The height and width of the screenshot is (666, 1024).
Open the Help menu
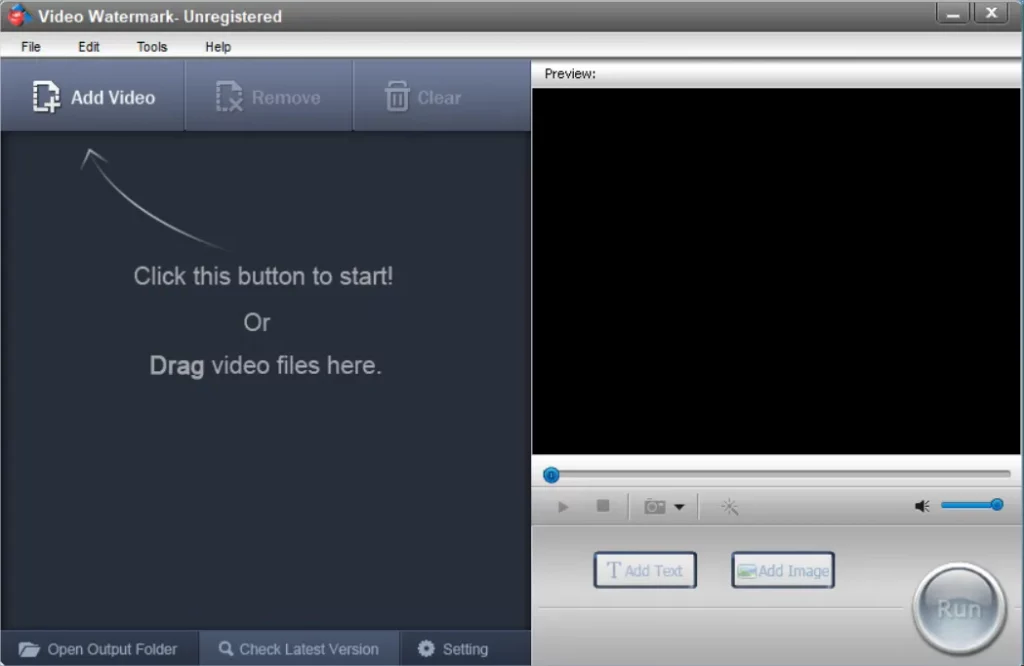click(x=218, y=47)
